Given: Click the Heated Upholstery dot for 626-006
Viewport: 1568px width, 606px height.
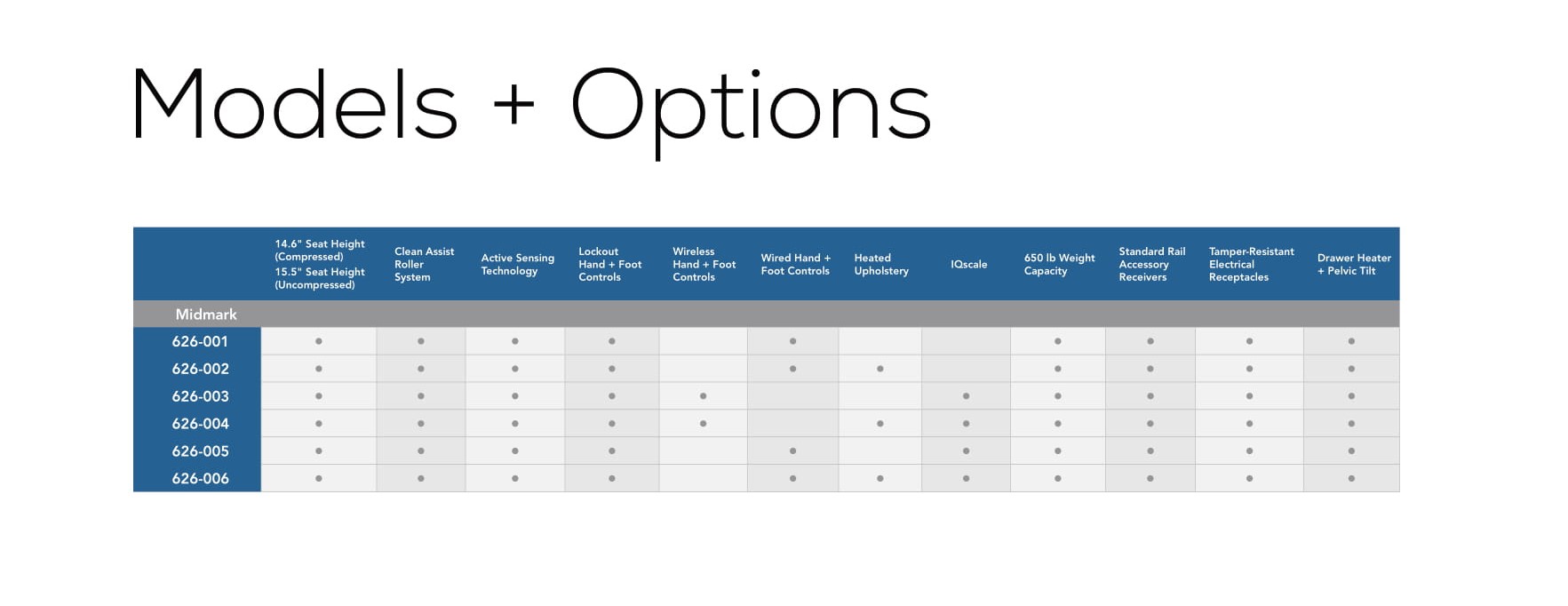Looking at the screenshot, I should (x=880, y=479).
